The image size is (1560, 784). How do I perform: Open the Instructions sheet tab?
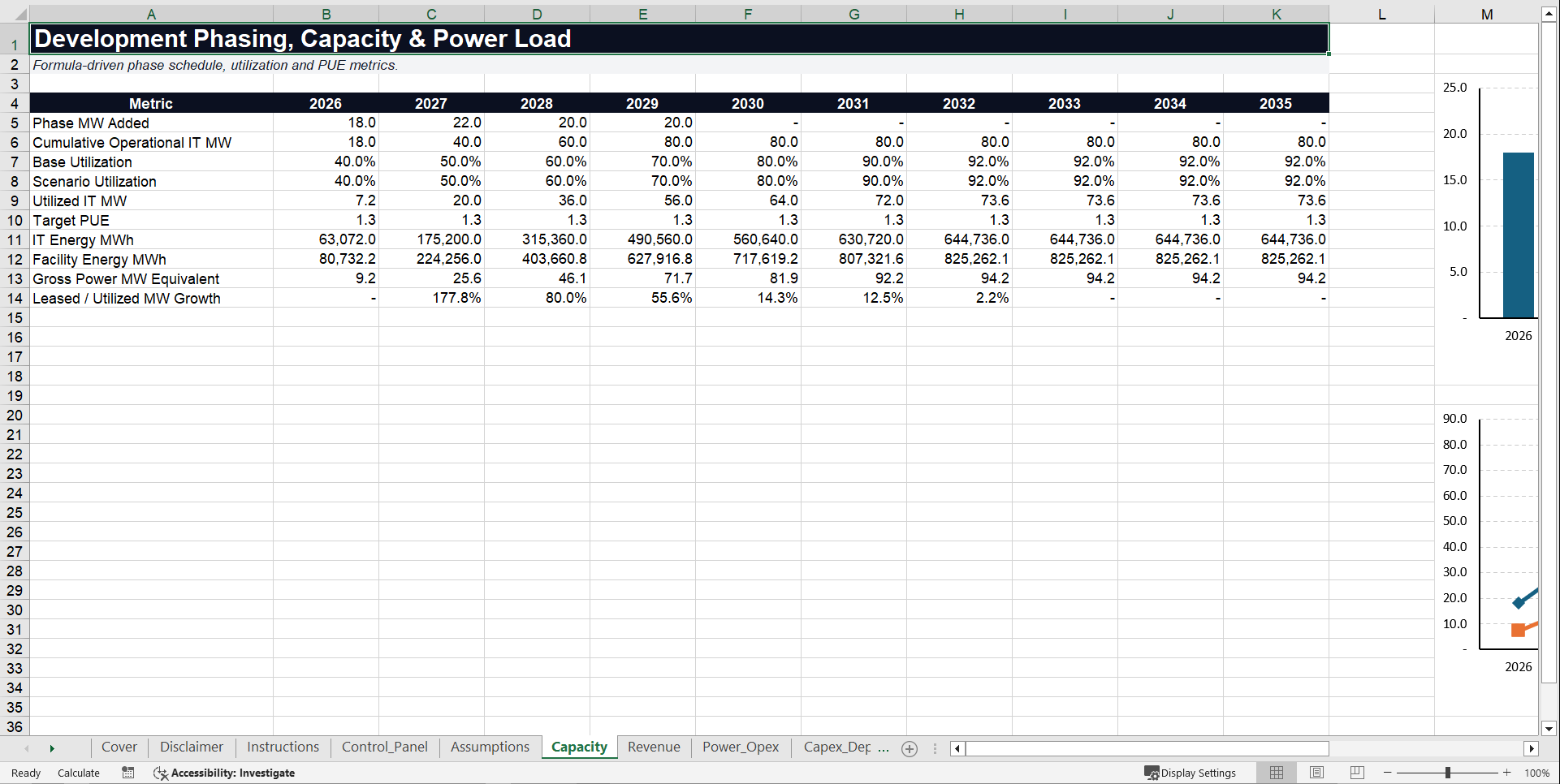point(283,747)
